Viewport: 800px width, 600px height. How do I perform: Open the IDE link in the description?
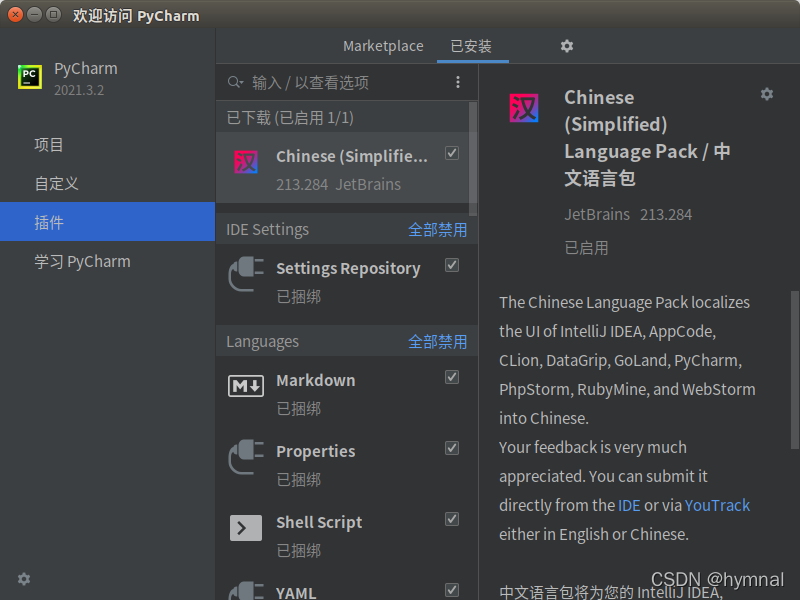(629, 505)
